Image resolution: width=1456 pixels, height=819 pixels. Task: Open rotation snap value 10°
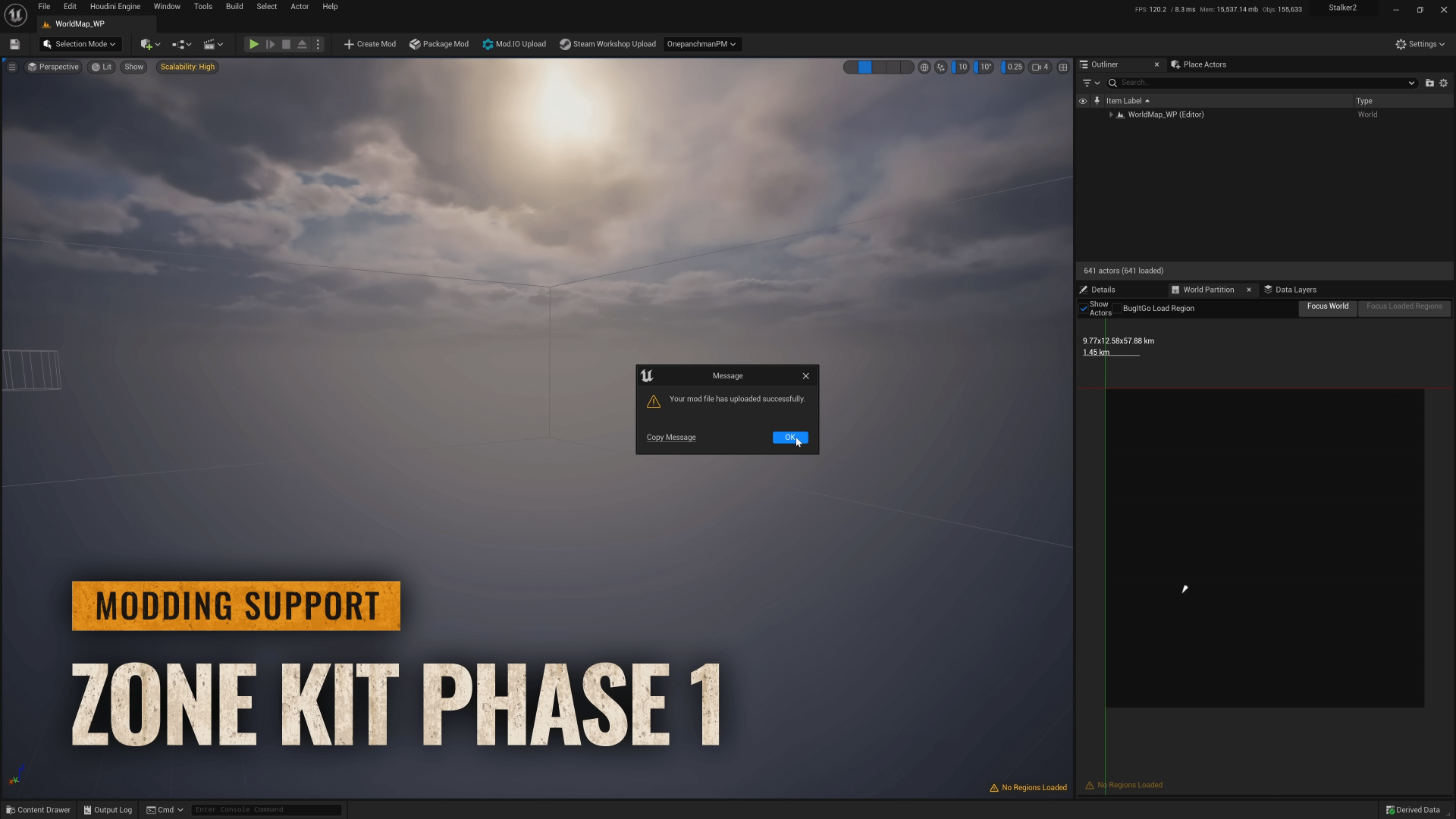click(986, 67)
